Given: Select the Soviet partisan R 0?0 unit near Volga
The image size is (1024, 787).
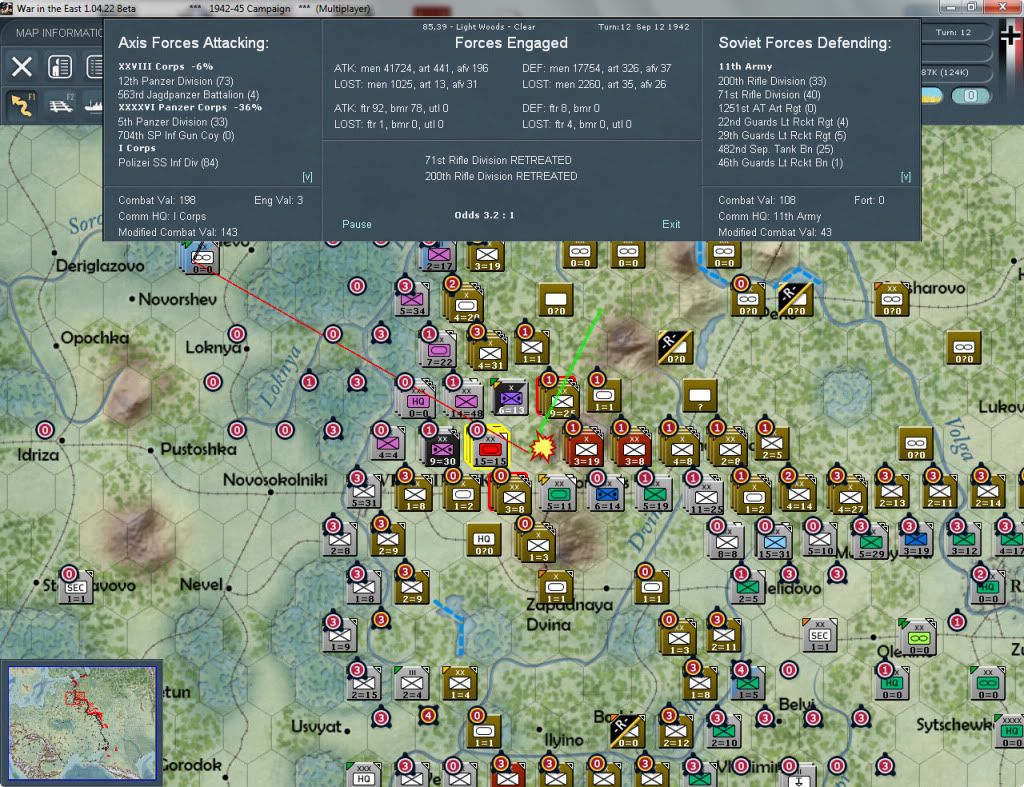Looking at the screenshot, I should coord(795,299).
